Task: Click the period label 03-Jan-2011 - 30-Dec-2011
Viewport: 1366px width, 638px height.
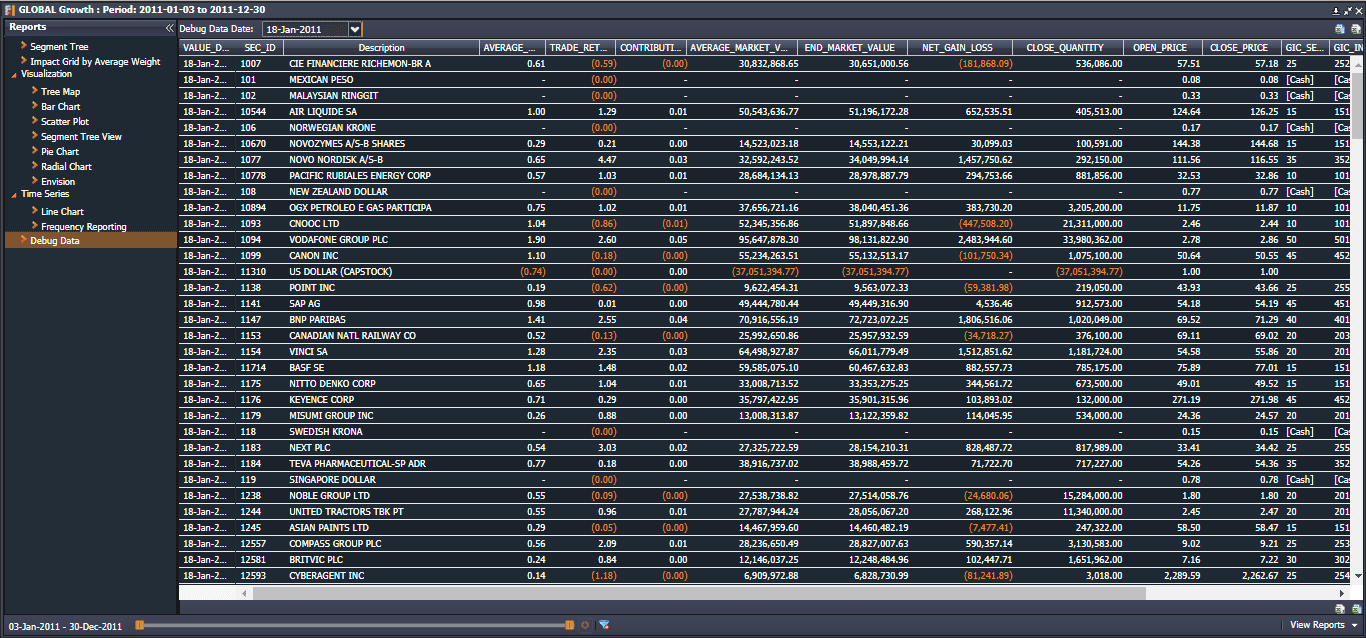Action: (x=65, y=626)
